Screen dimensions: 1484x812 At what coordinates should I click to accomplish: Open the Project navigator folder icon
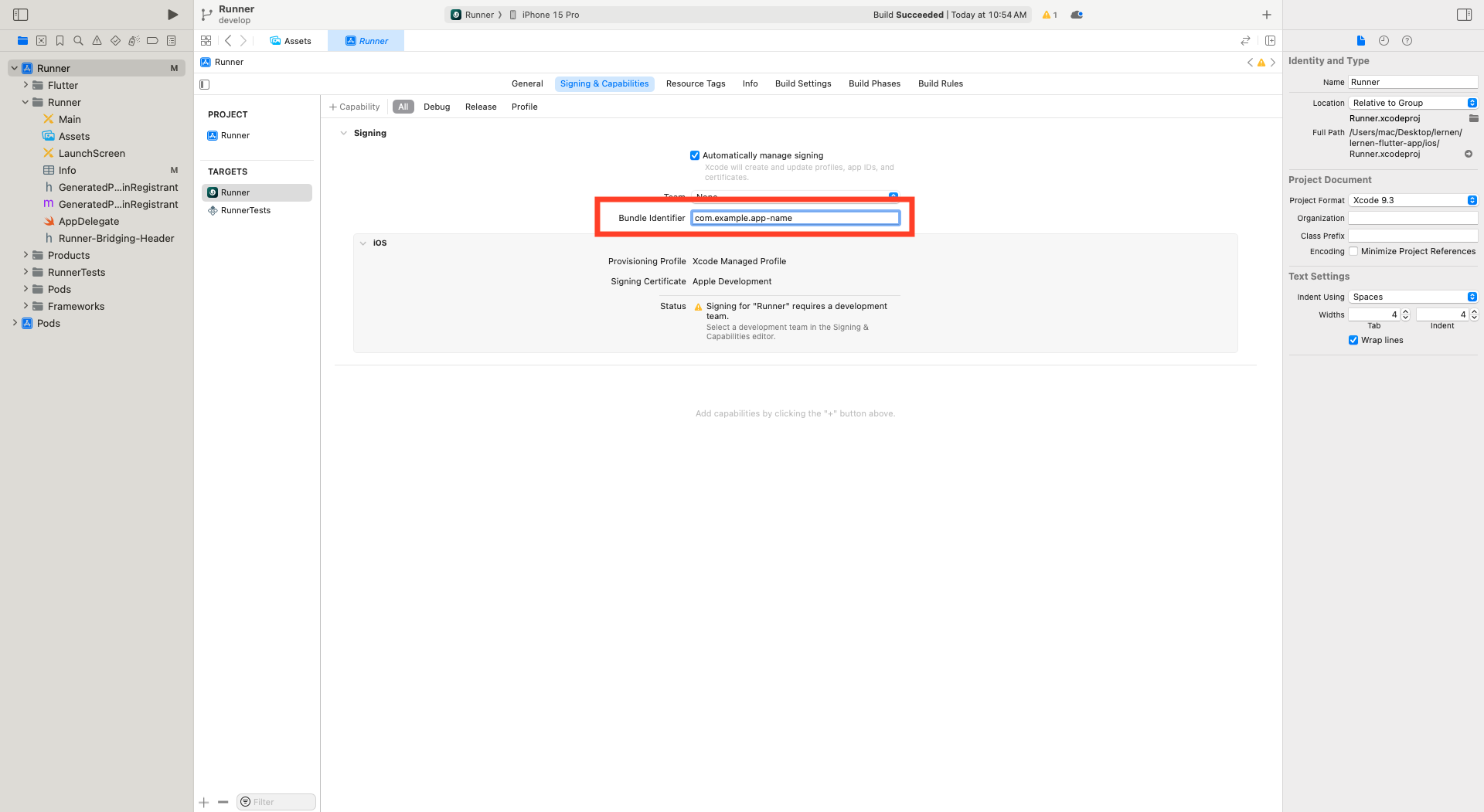(x=22, y=41)
